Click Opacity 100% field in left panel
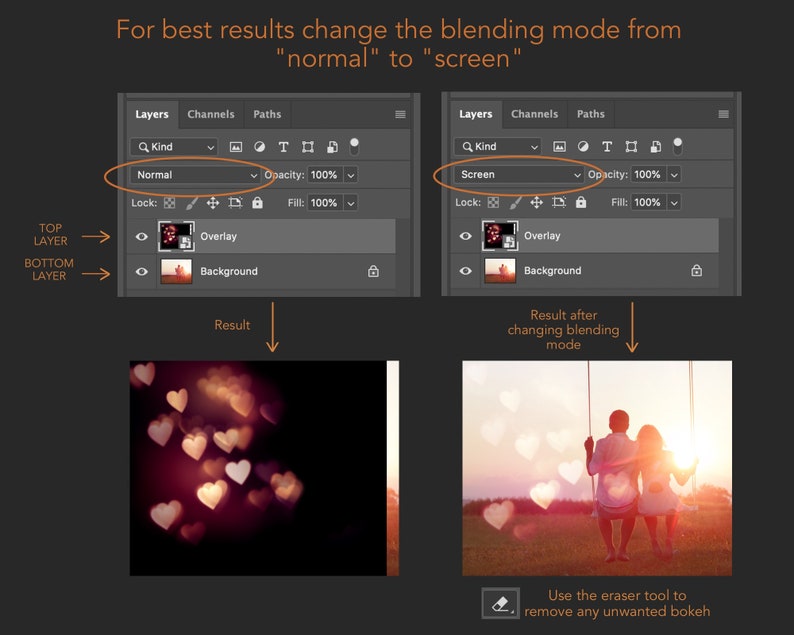794x635 pixels. 325,175
